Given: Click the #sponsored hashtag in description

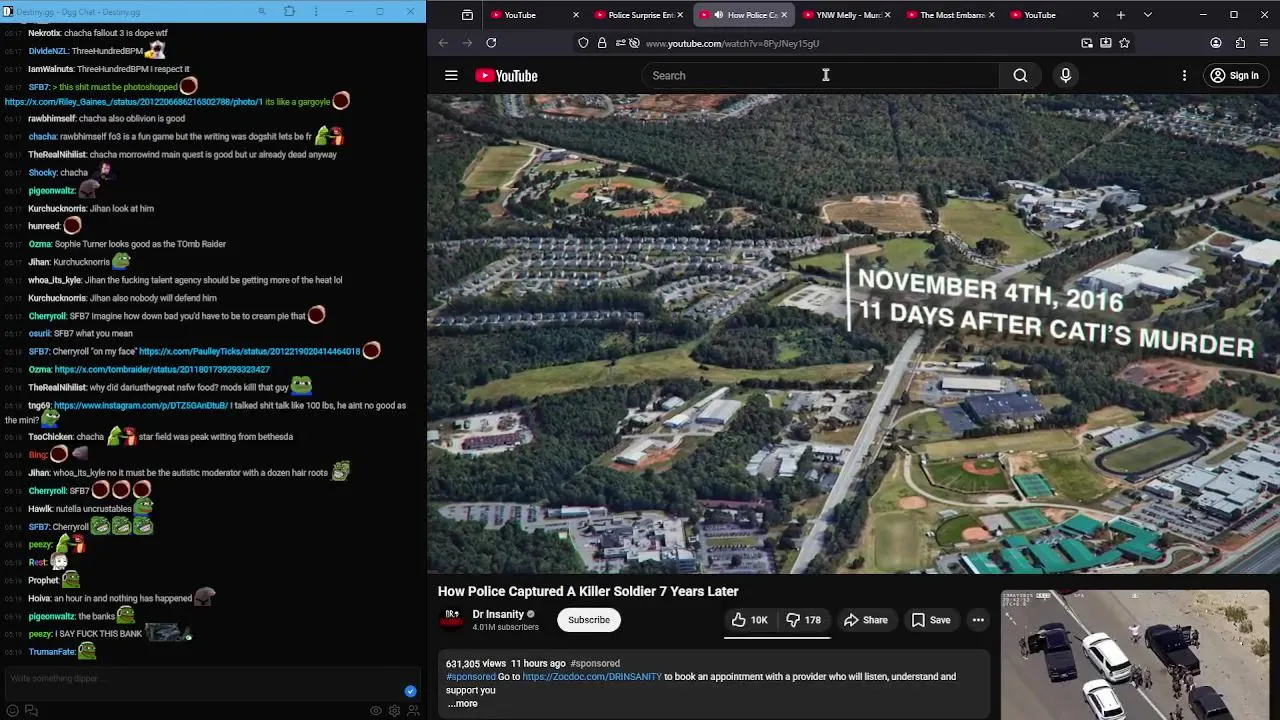Looking at the screenshot, I should point(471,677).
